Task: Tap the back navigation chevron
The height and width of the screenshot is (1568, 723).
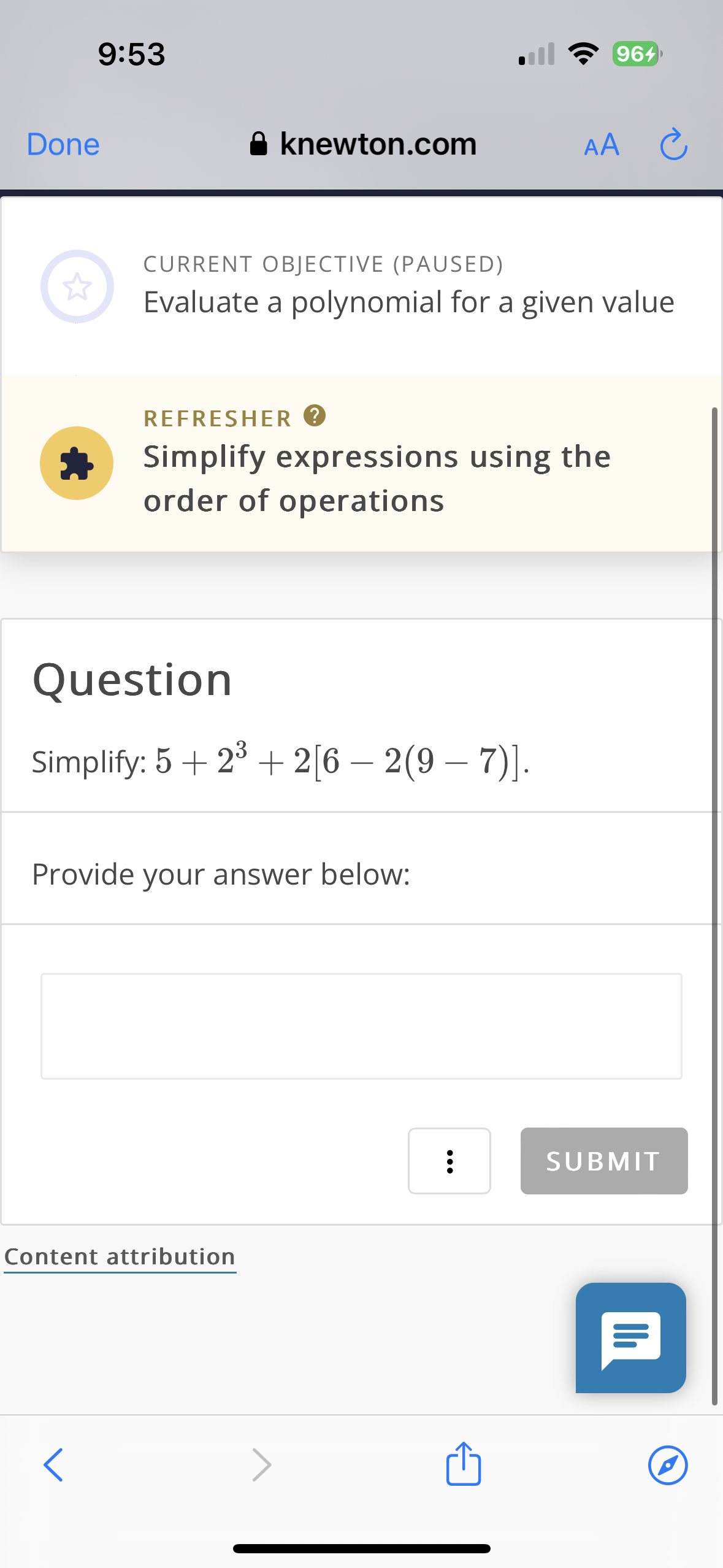Action: click(52, 1465)
